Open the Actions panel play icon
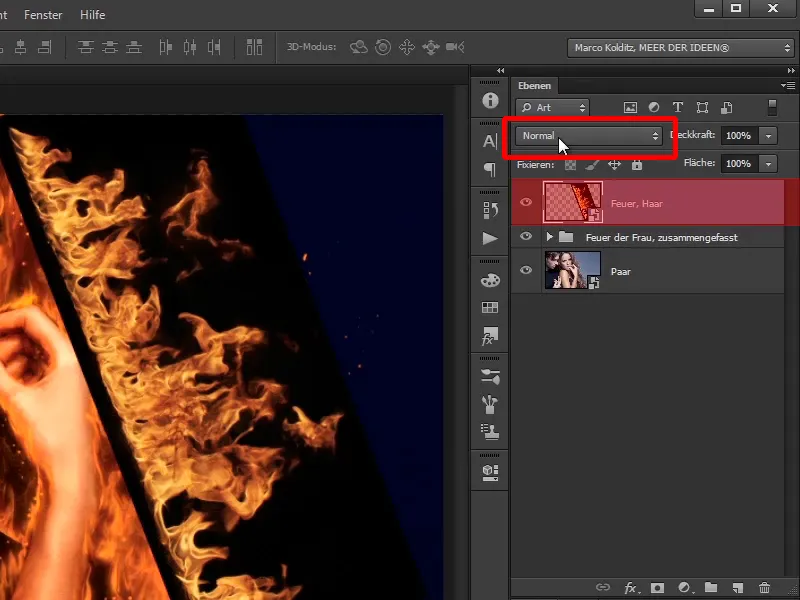This screenshot has height=600, width=800. 490,238
